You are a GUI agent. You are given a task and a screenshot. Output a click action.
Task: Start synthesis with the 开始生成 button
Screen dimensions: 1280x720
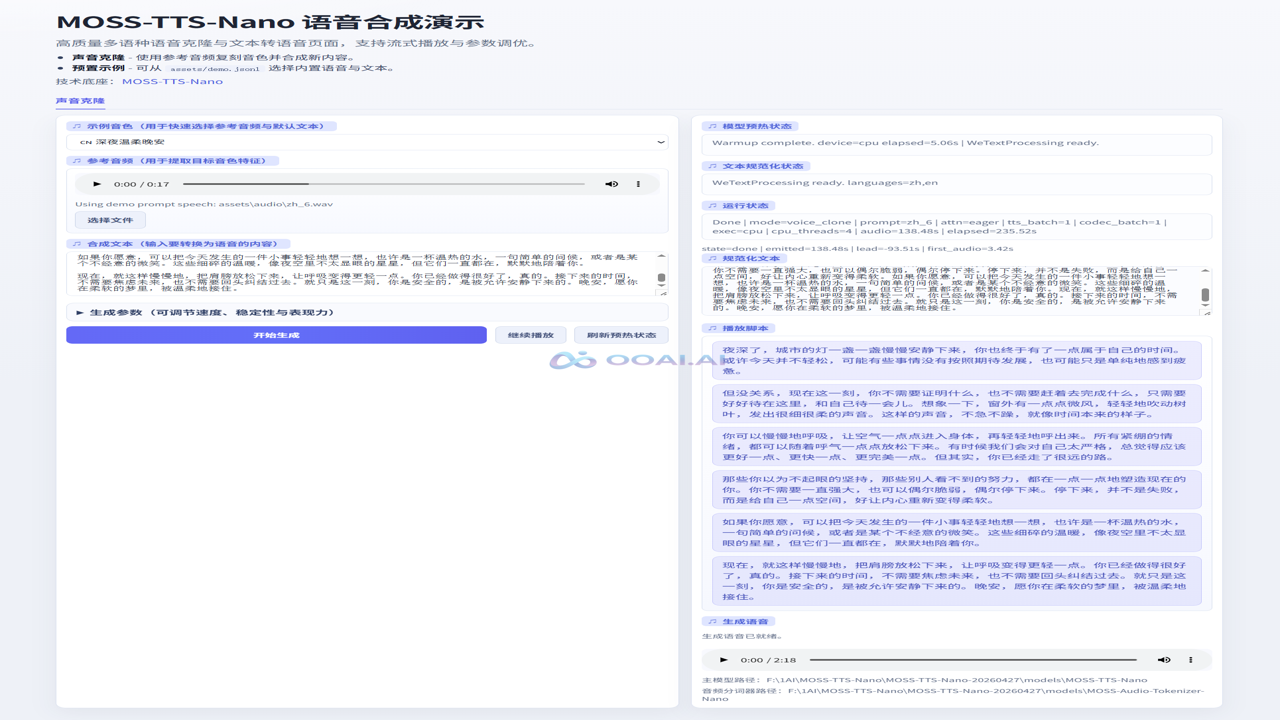[276, 335]
